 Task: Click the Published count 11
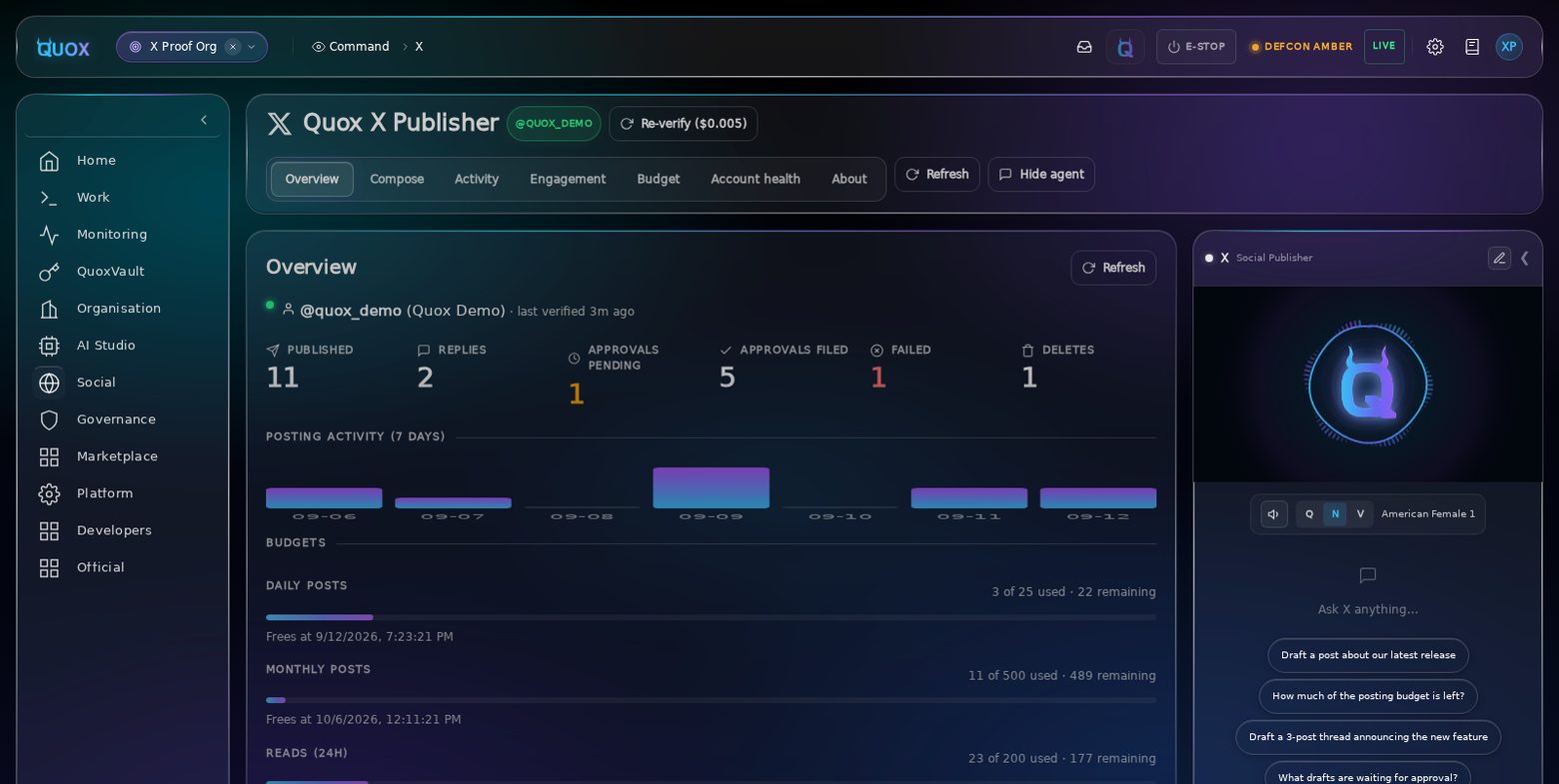283,378
